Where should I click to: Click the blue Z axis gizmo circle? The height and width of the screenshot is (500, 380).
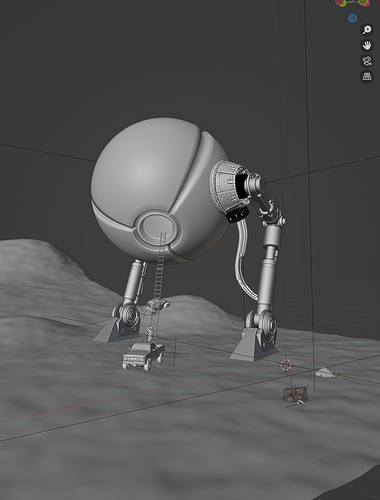353,18
